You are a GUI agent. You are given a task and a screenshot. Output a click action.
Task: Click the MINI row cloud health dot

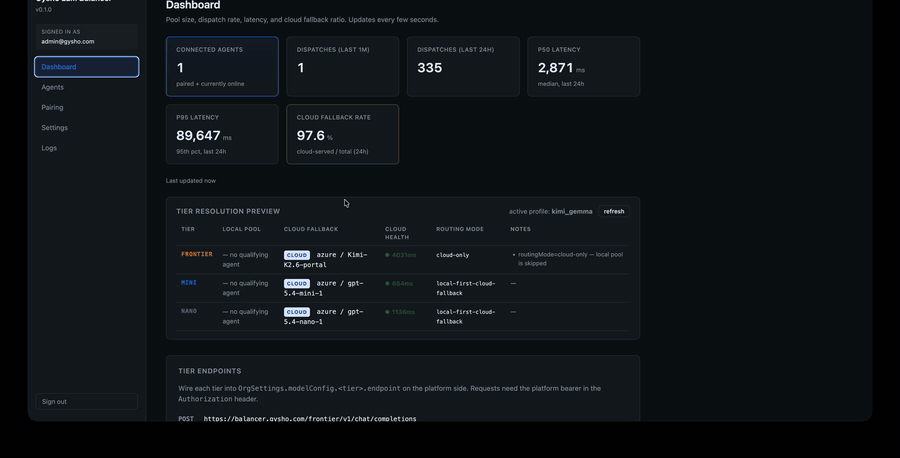coord(387,284)
